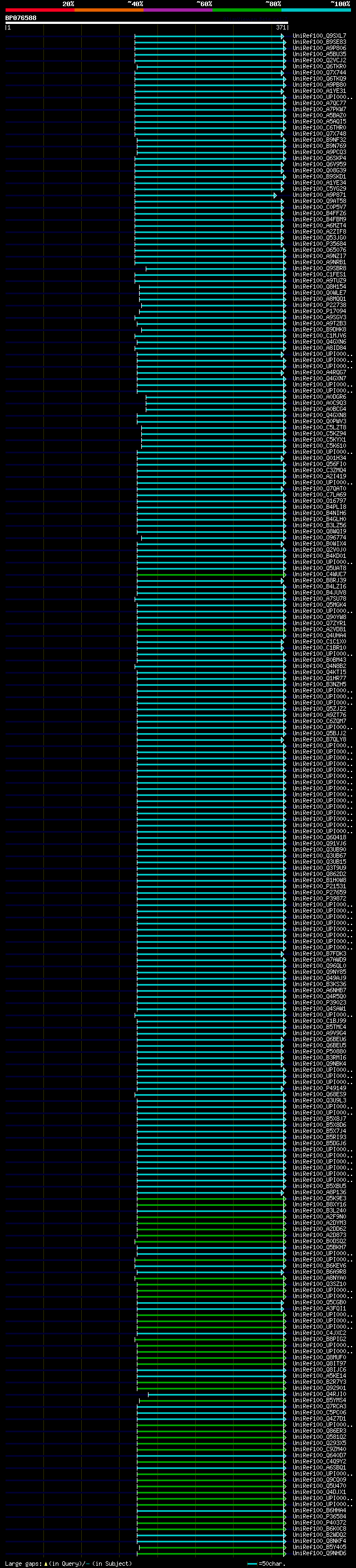
Task: Click the orange ~40% identity legend segment
Action: point(109,10)
